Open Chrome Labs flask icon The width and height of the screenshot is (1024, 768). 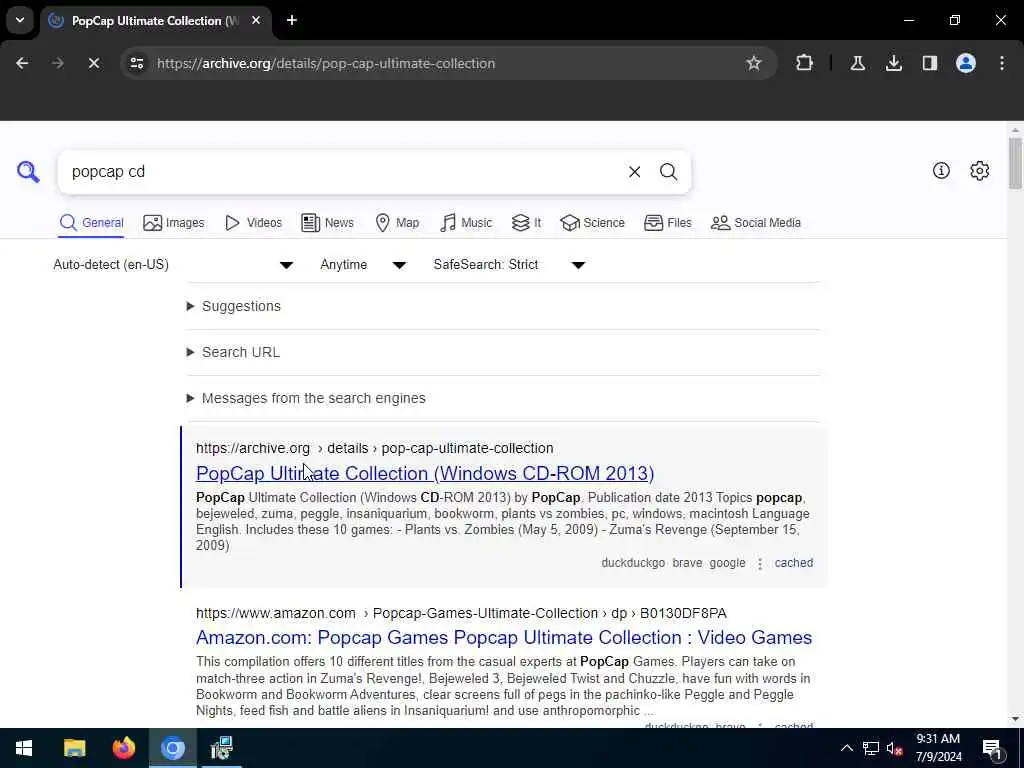point(857,63)
